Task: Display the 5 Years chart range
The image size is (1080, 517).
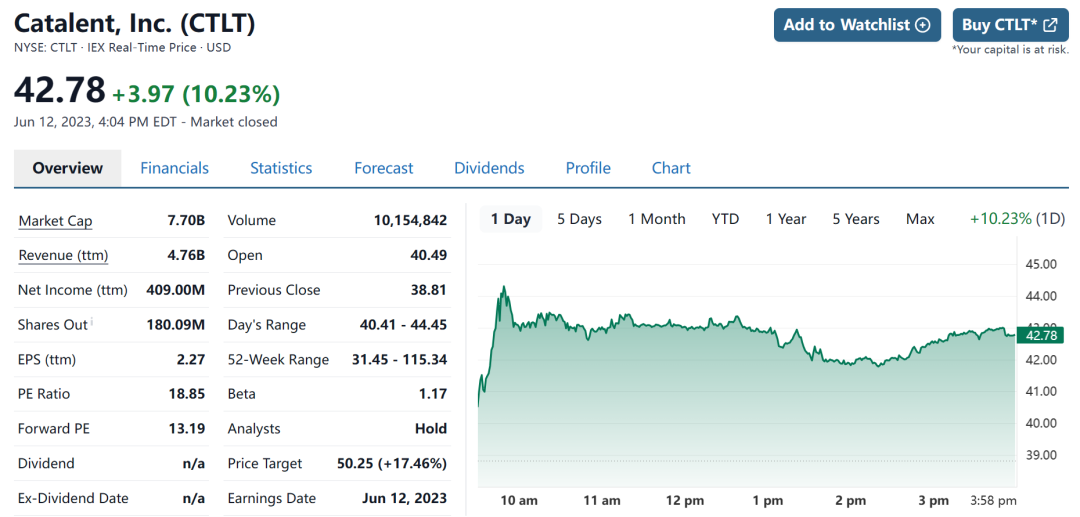Action: [855, 219]
